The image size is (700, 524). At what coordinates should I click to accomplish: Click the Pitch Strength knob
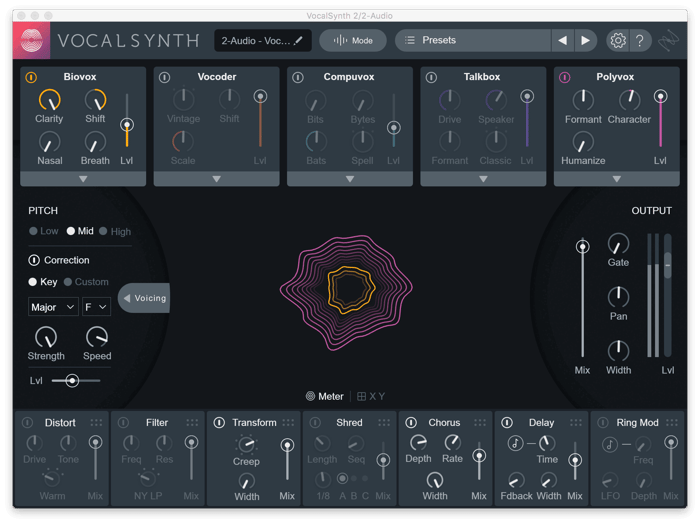click(46, 337)
